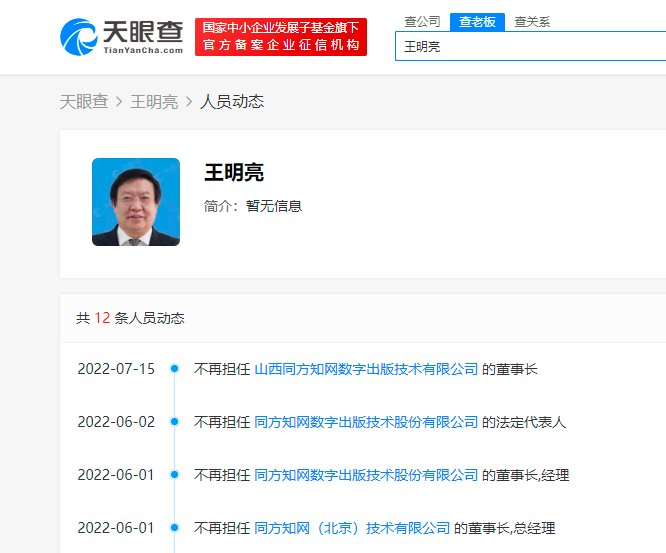Open the 王明亮 breadcrumb link
The height and width of the screenshot is (553, 666).
click(x=154, y=102)
